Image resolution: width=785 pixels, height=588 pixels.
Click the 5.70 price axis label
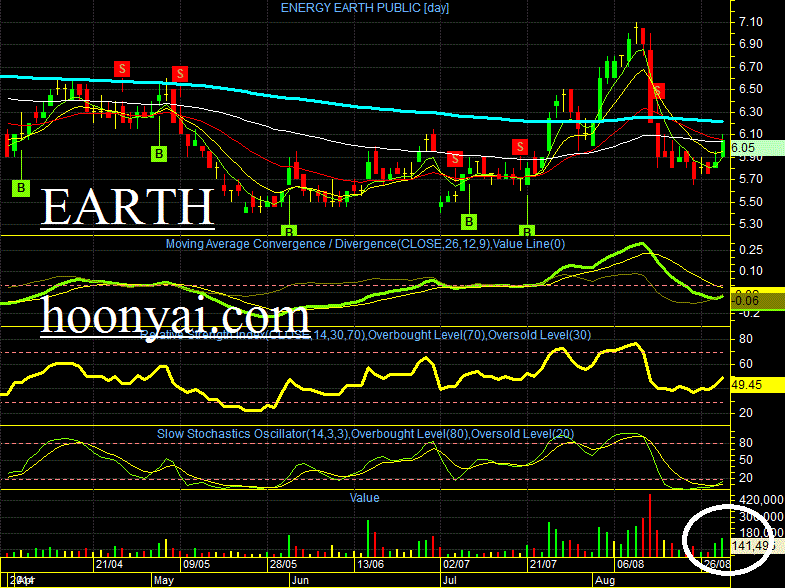click(750, 179)
